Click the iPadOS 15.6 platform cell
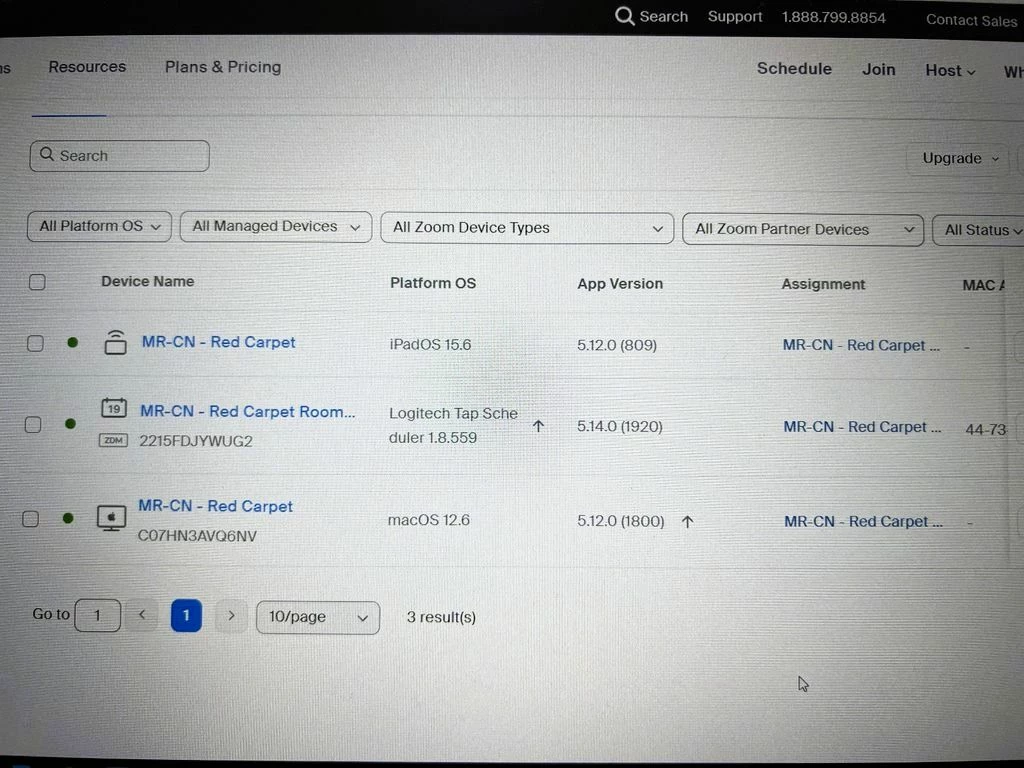The width and height of the screenshot is (1024, 768). [430, 344]
